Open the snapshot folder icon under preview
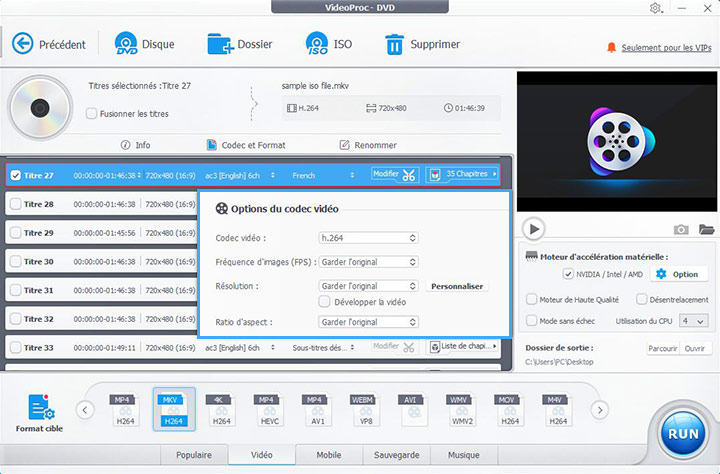The height and width of the screenshot is (474, 720). 706,229
